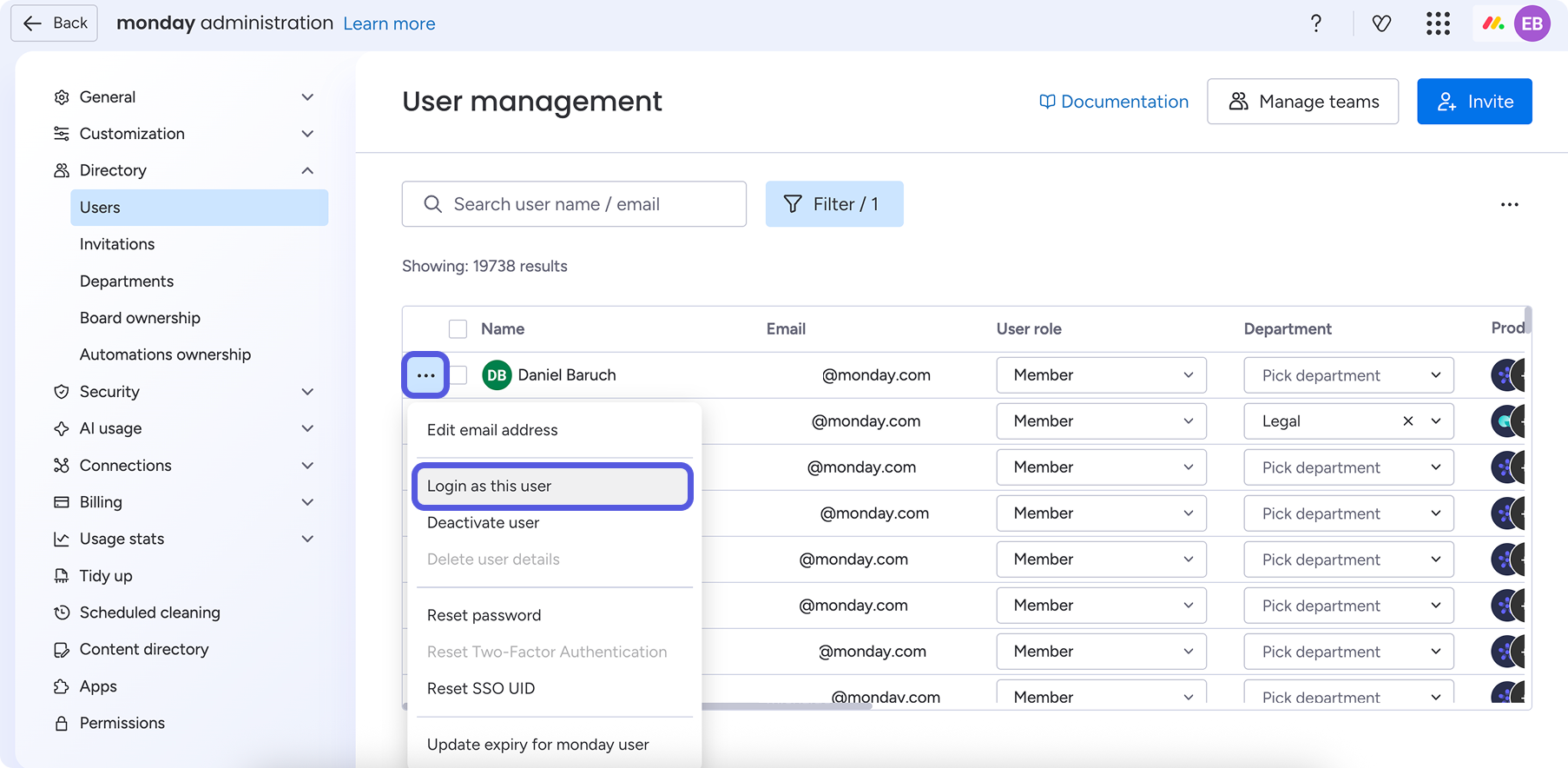The width and height of the screenshot is (1568, 768).
Task: Open the Legal department dropdown arrow
Action: 1436,421
